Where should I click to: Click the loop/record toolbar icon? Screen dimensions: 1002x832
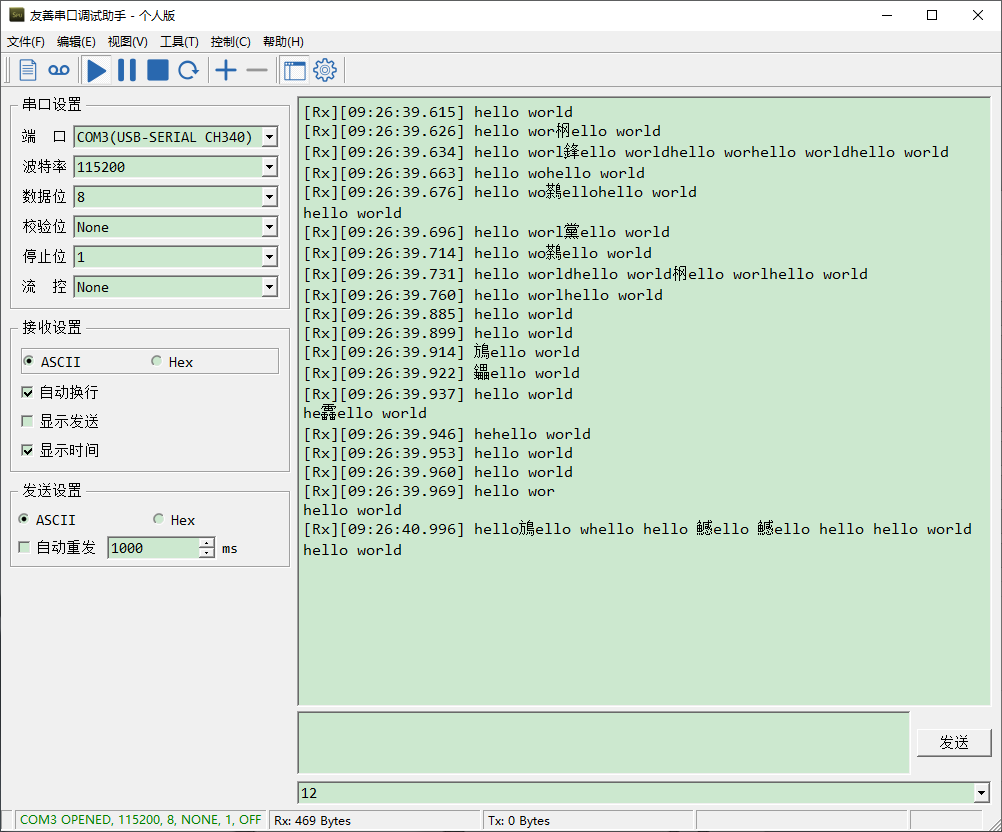pyautogui.click(x=59, y=70)
